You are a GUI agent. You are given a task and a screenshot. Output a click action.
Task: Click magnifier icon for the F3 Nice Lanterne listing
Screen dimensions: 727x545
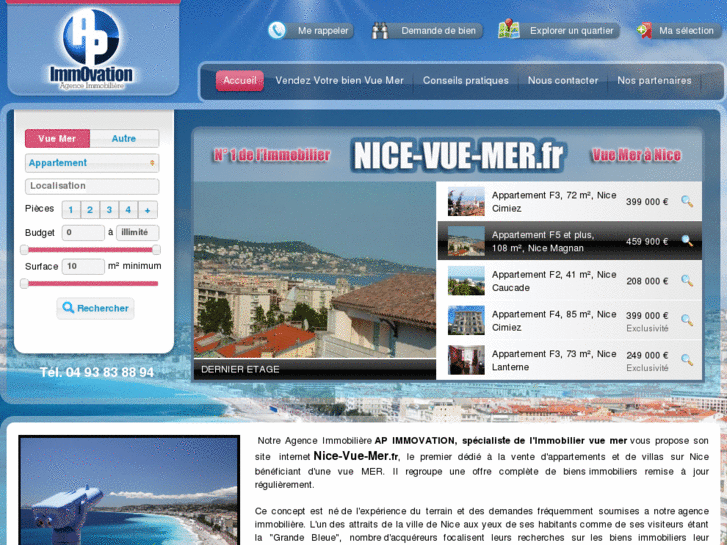(x=687, y=360)
